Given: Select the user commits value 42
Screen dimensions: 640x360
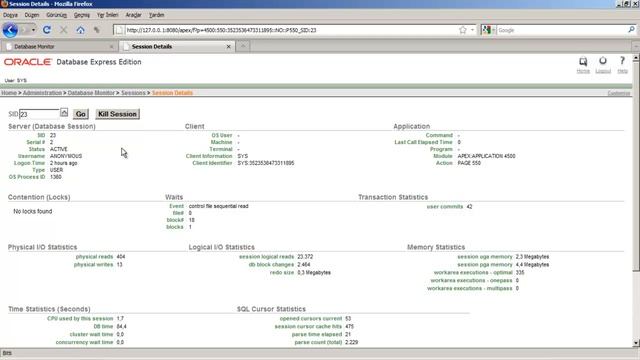Looking at the screenshot, I should 469,207.
